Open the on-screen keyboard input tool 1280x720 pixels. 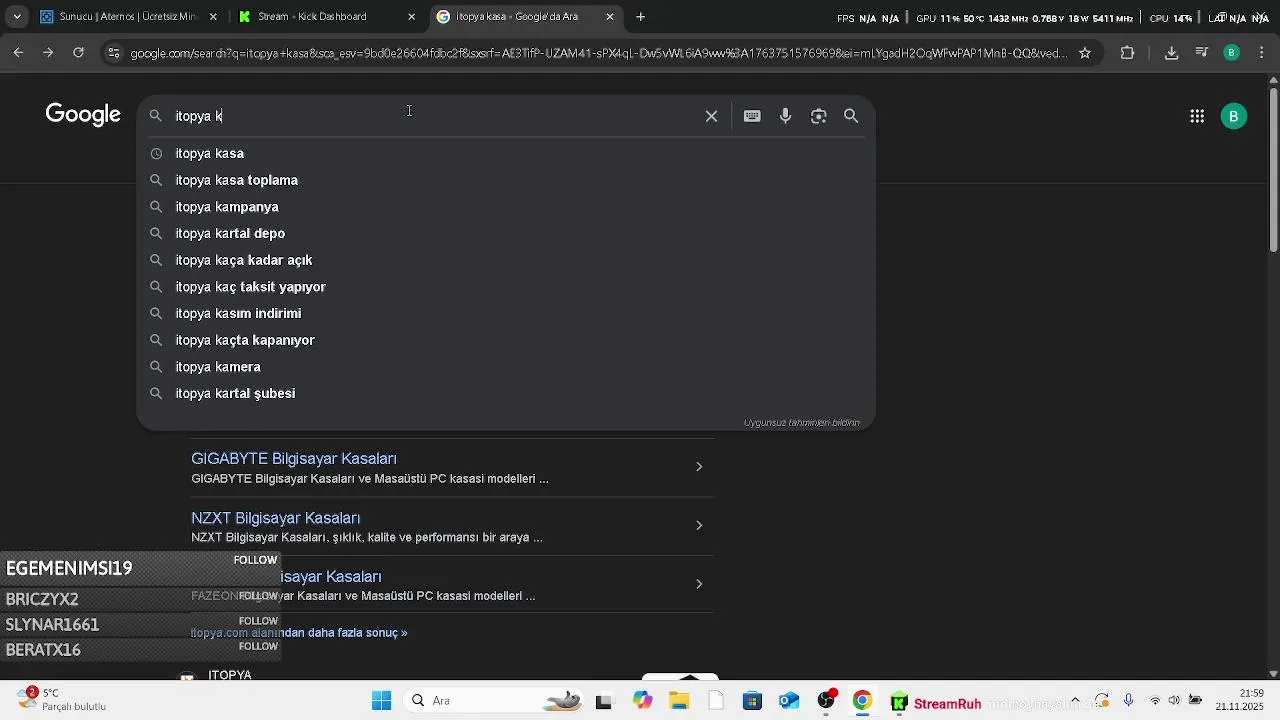[752, 116]
